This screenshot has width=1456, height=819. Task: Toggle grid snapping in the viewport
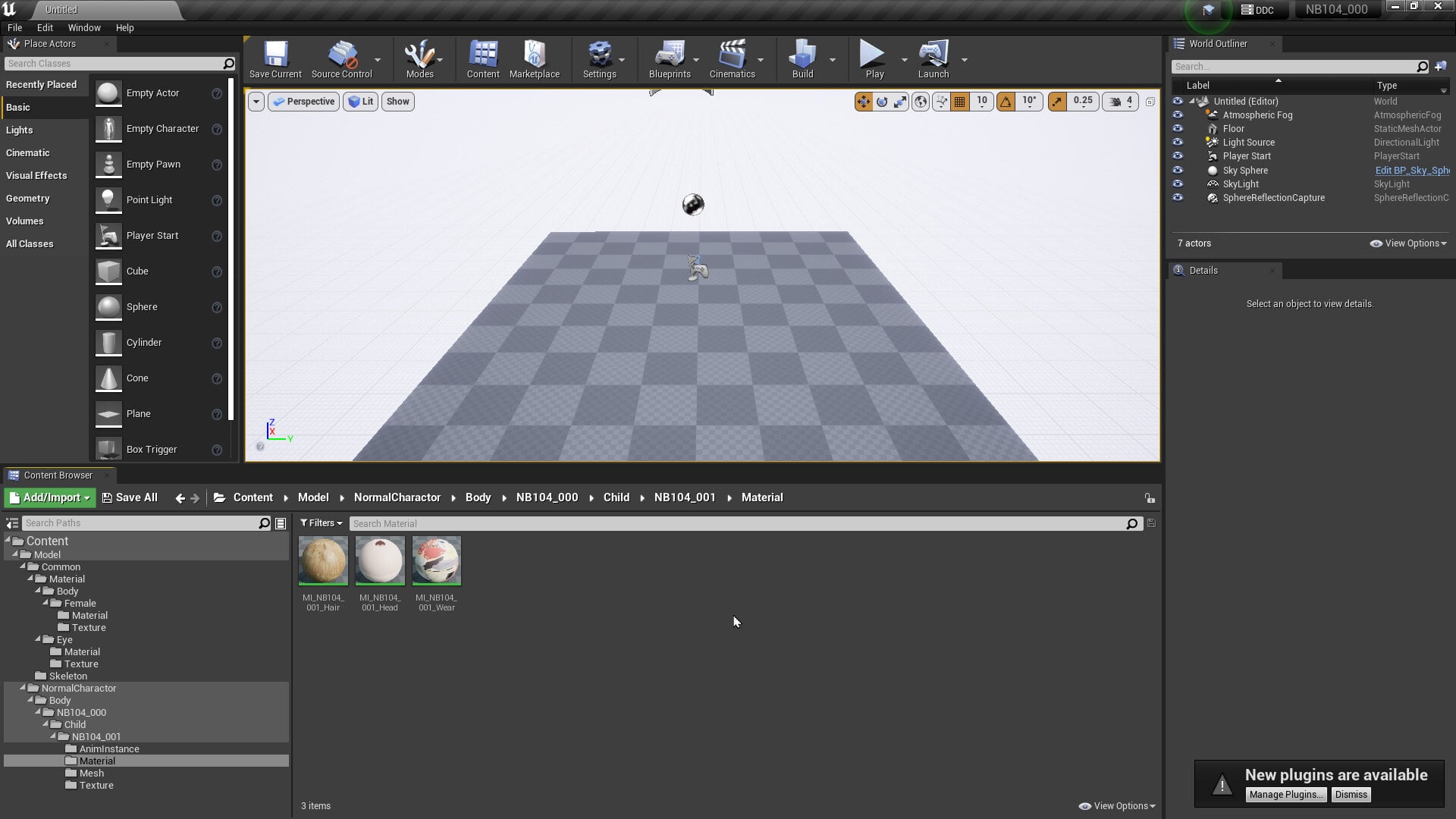960,102
